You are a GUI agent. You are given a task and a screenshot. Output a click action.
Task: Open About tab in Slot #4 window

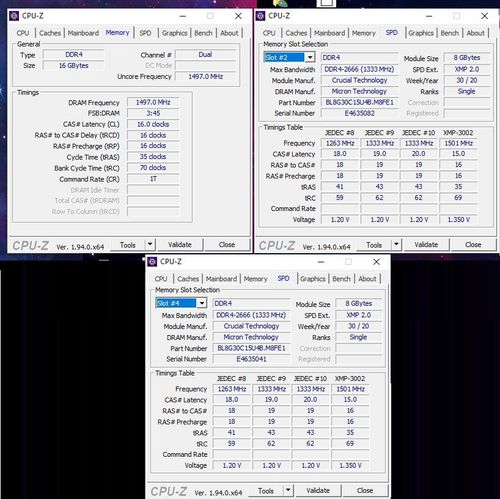367,279
